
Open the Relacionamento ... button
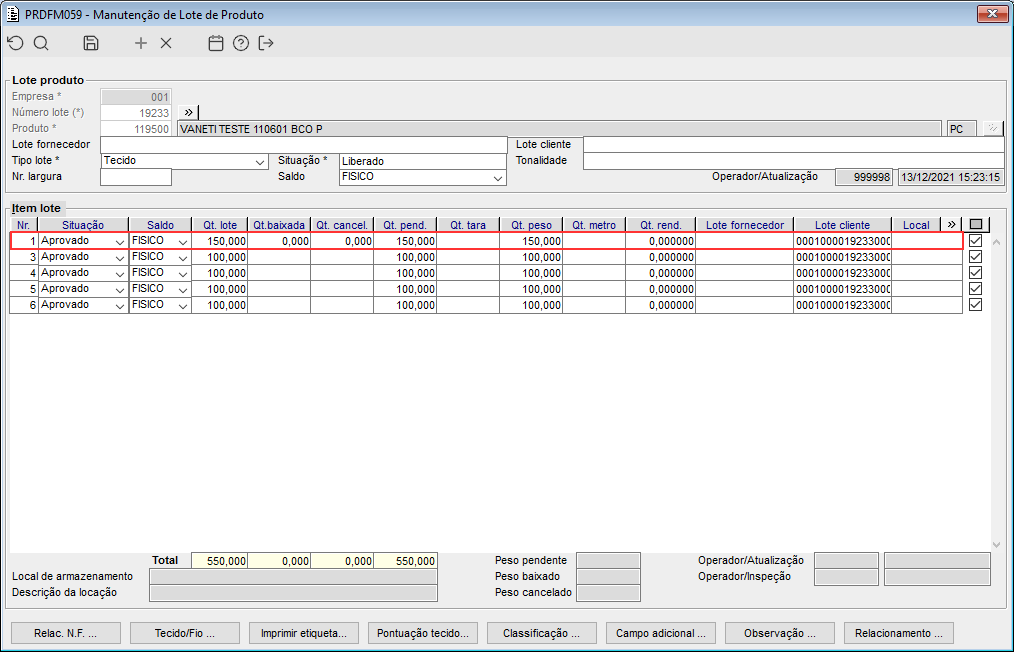(899, 633)
